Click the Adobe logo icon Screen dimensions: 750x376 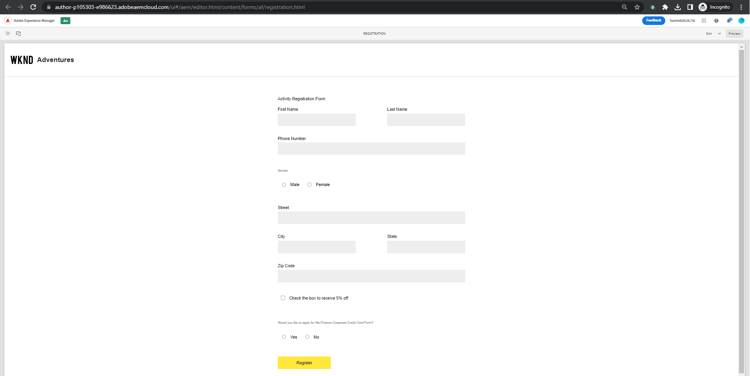click(x=8, y=21)
